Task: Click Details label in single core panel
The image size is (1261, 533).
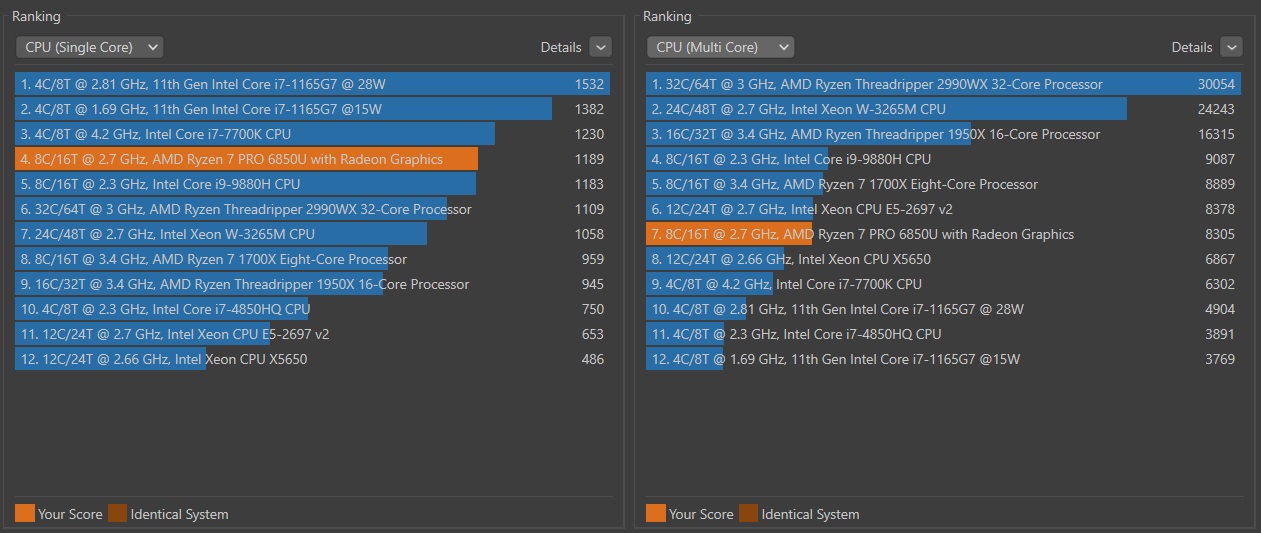Action: 561,47
